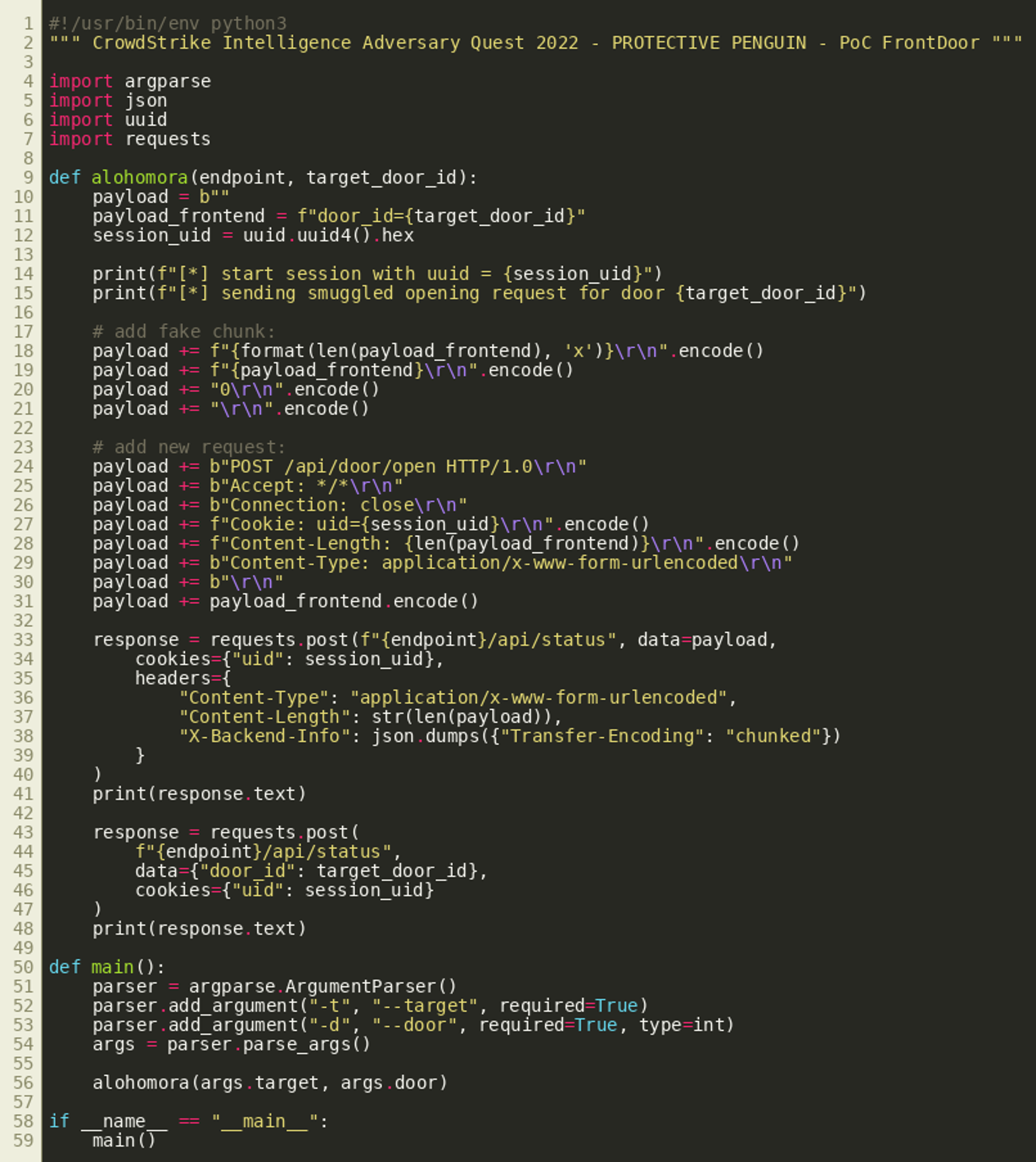Click 'headers={' on line 35
Viewport: 1036px width, 1162px height.
[x=183, y=678]
